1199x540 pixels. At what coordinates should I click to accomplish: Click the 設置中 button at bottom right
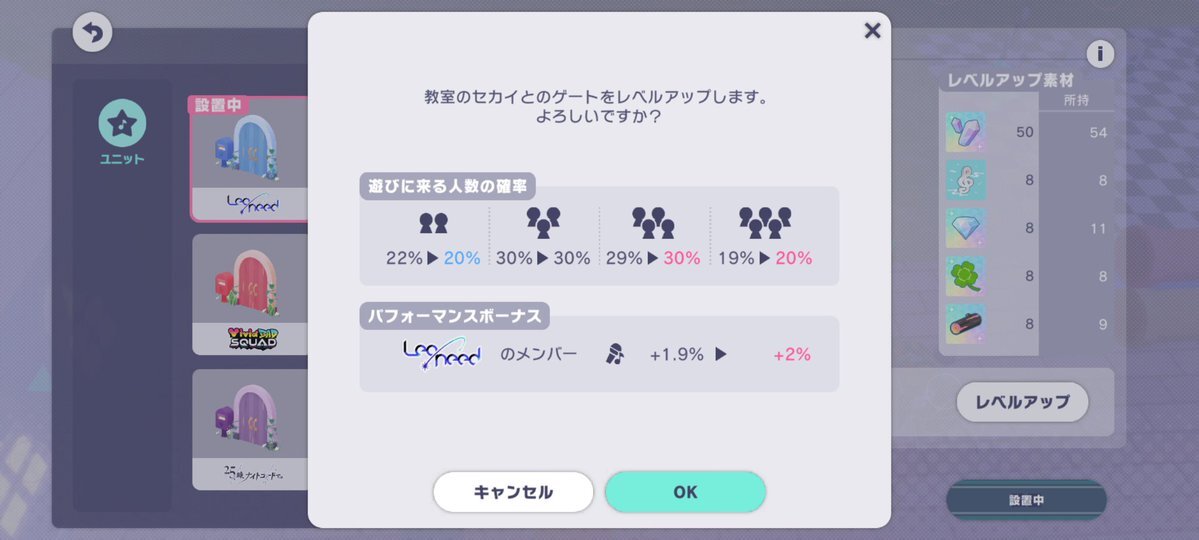[x=1026, y=501]
